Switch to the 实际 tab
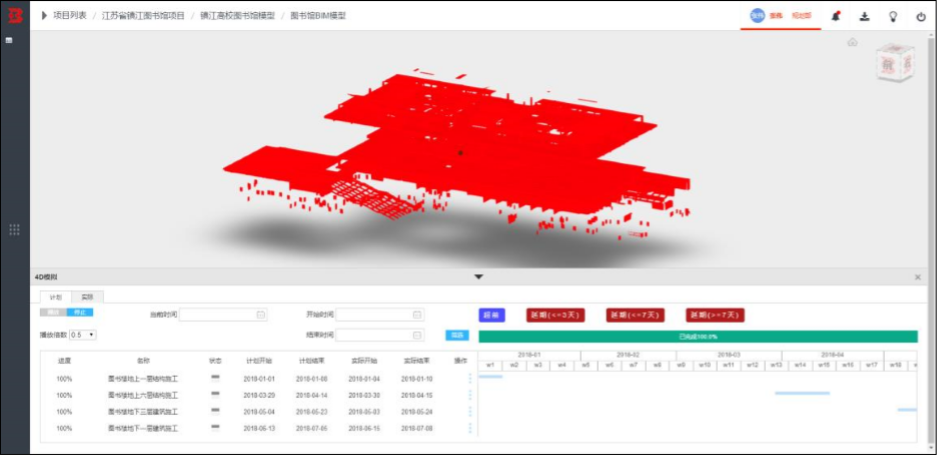 click(87, 297)
